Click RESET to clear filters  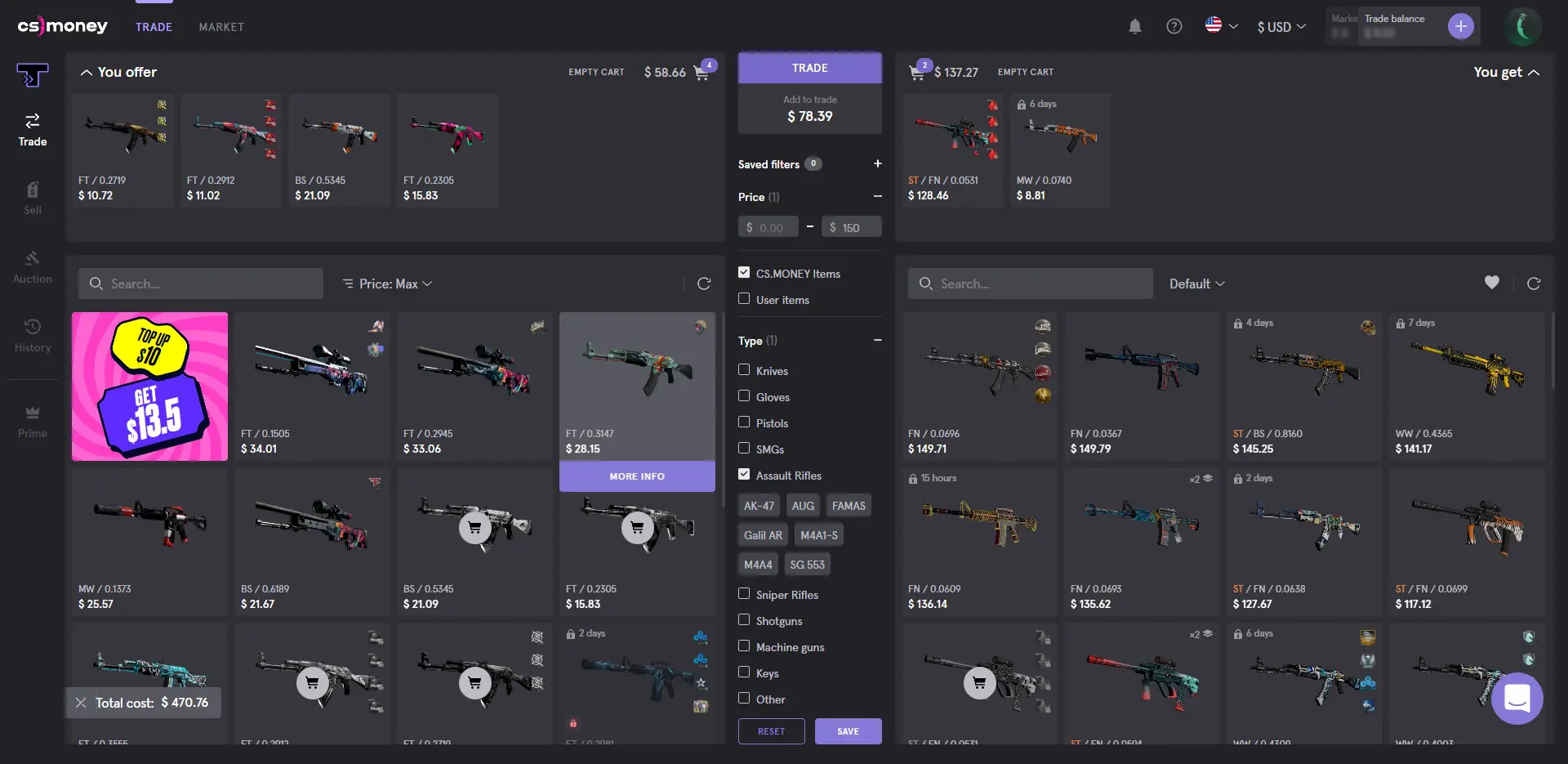point(771,731)
